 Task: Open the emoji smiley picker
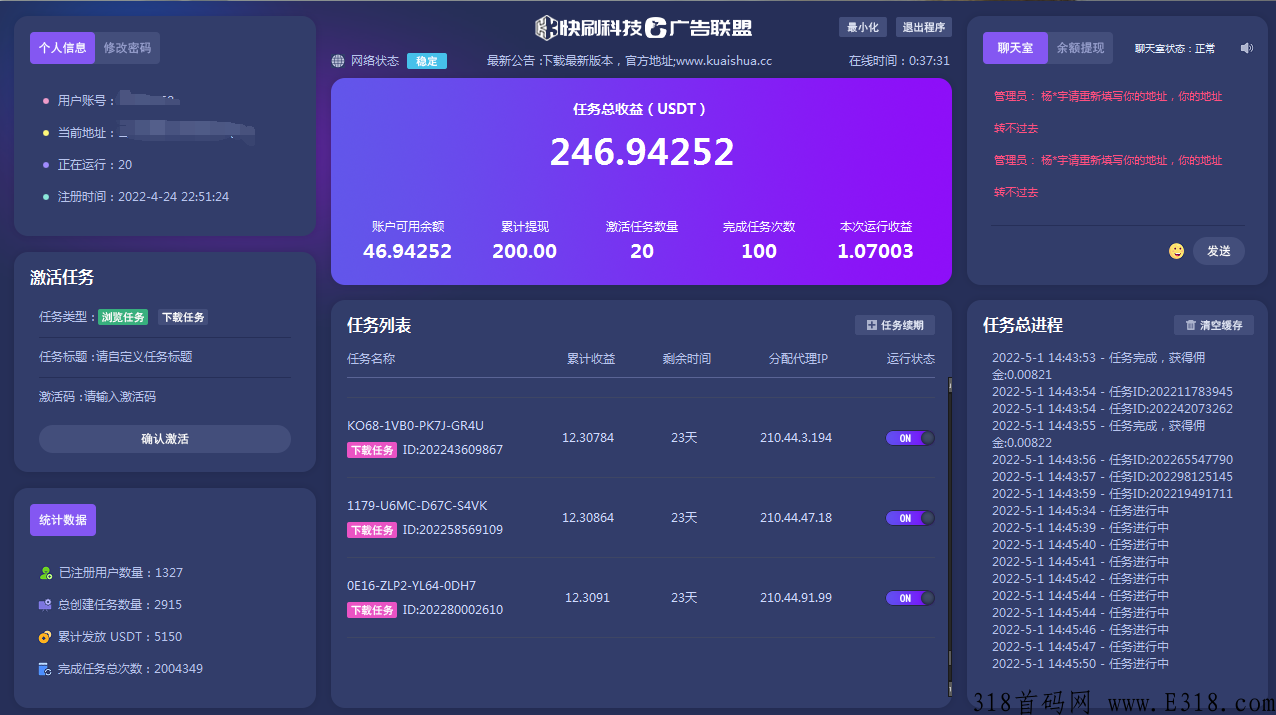coord(1177,251)
